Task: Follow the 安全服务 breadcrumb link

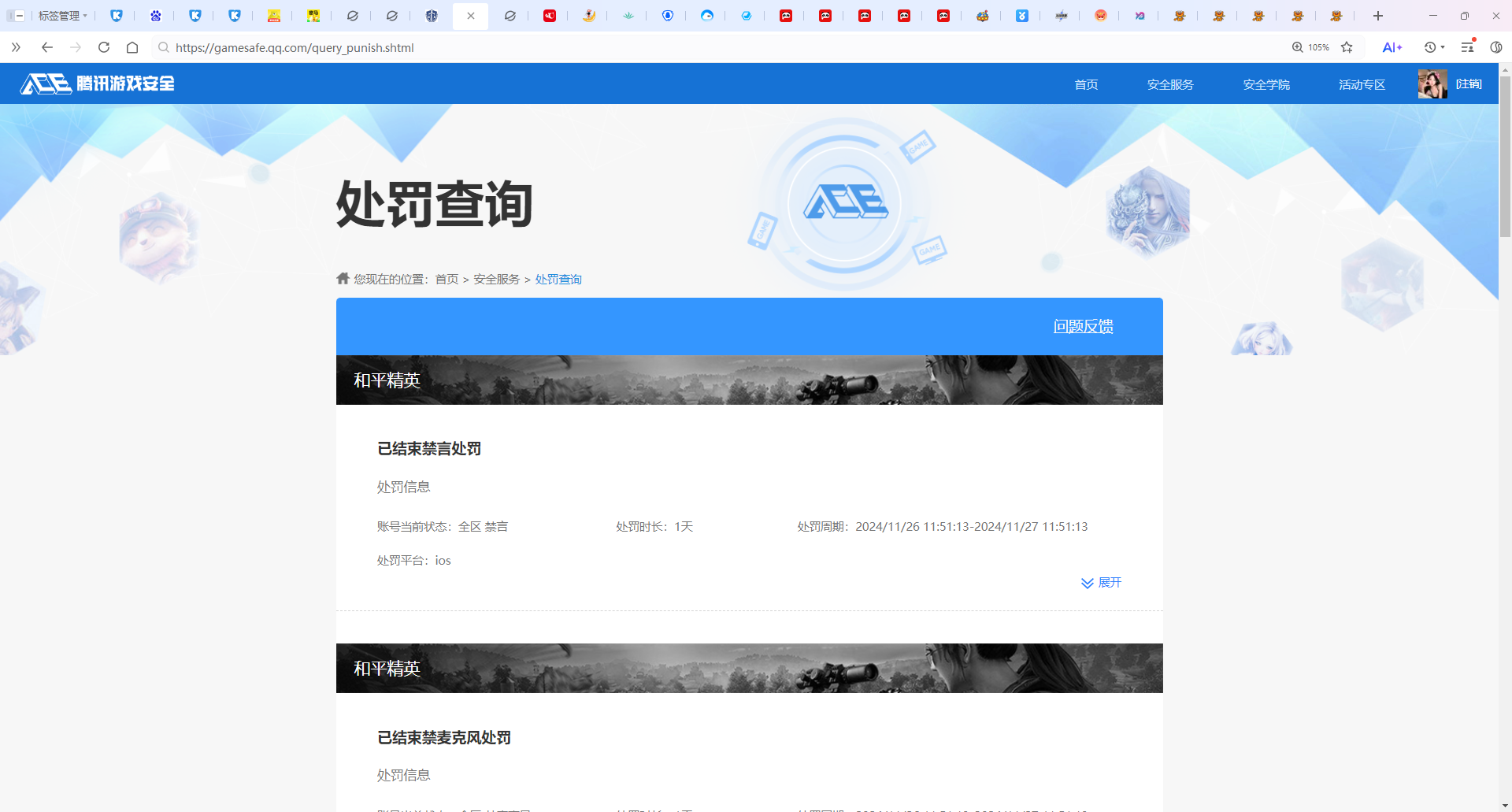Action: (x=495, y=279)
